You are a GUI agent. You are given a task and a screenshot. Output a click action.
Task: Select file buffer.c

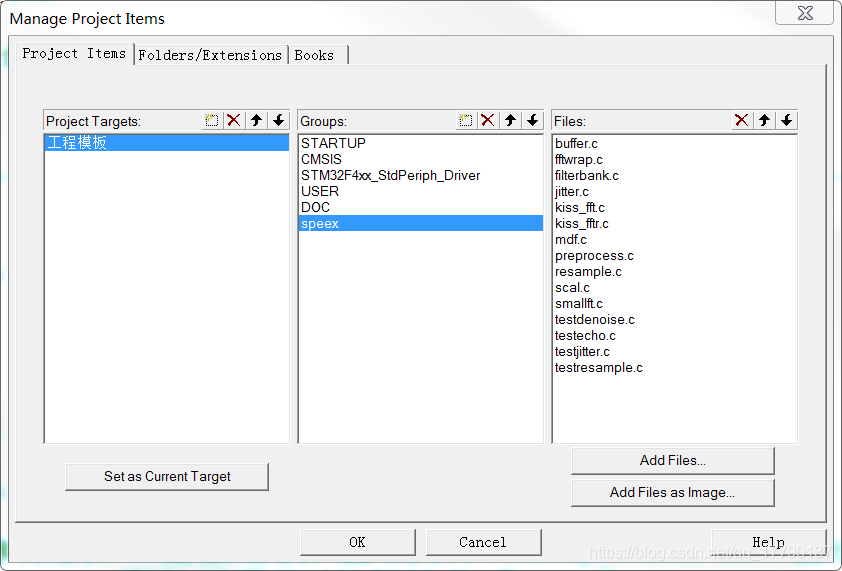point(674,143)
